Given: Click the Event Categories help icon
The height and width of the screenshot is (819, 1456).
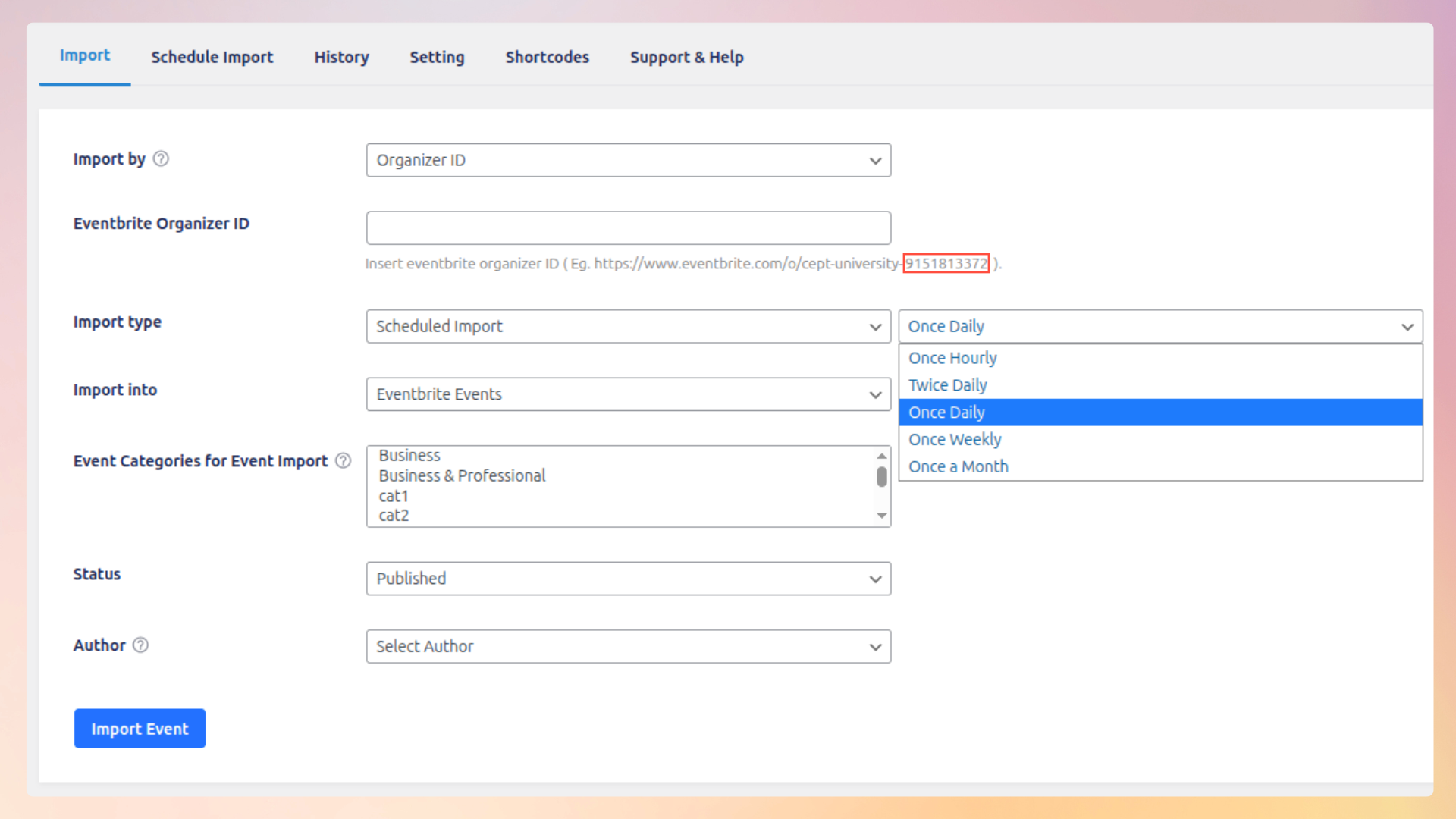Looking at the screenshot, I should [344, 460].
